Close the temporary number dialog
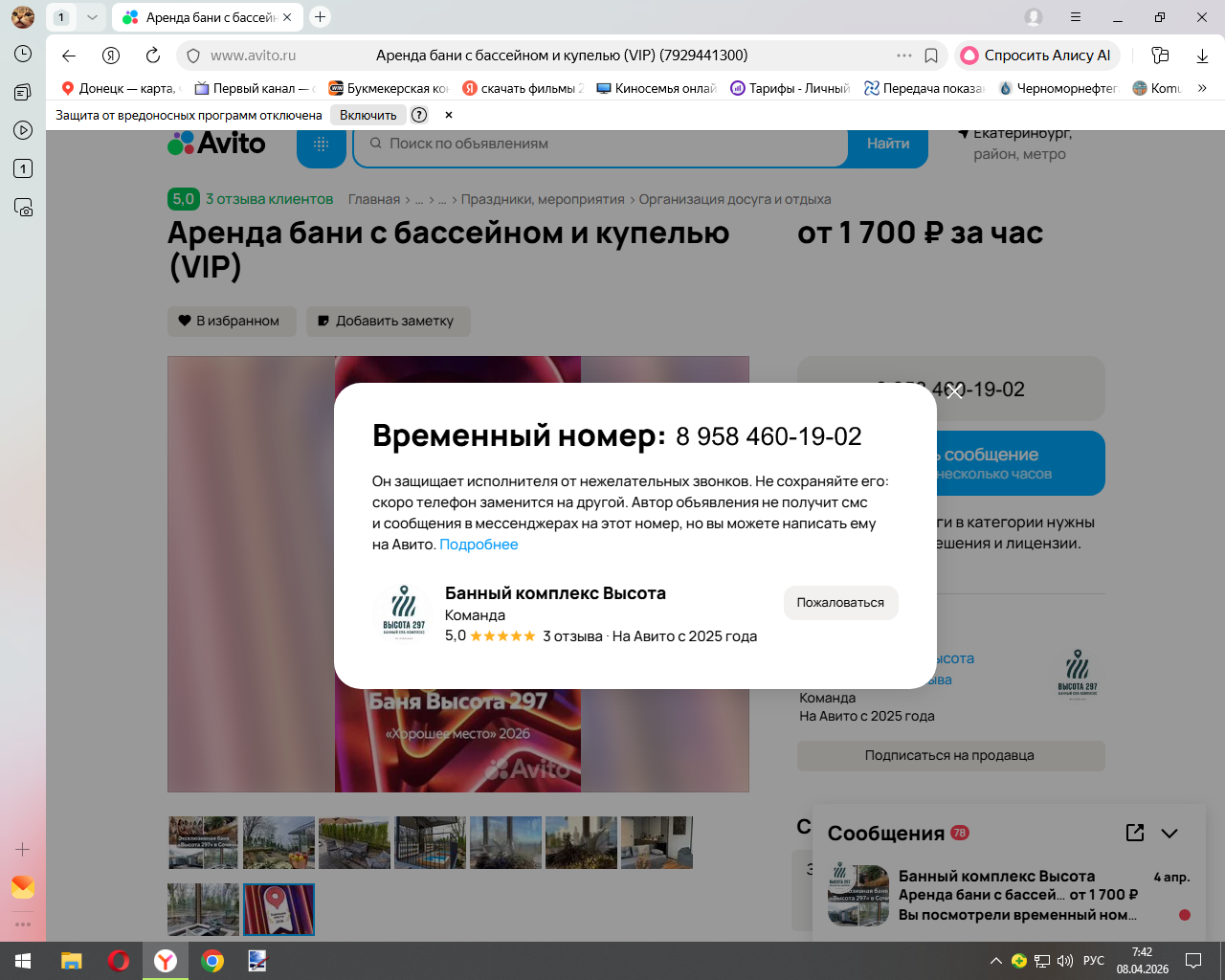Image resolution: width=1225 pixels, height=980 pixels. click(x=954, y=390)
